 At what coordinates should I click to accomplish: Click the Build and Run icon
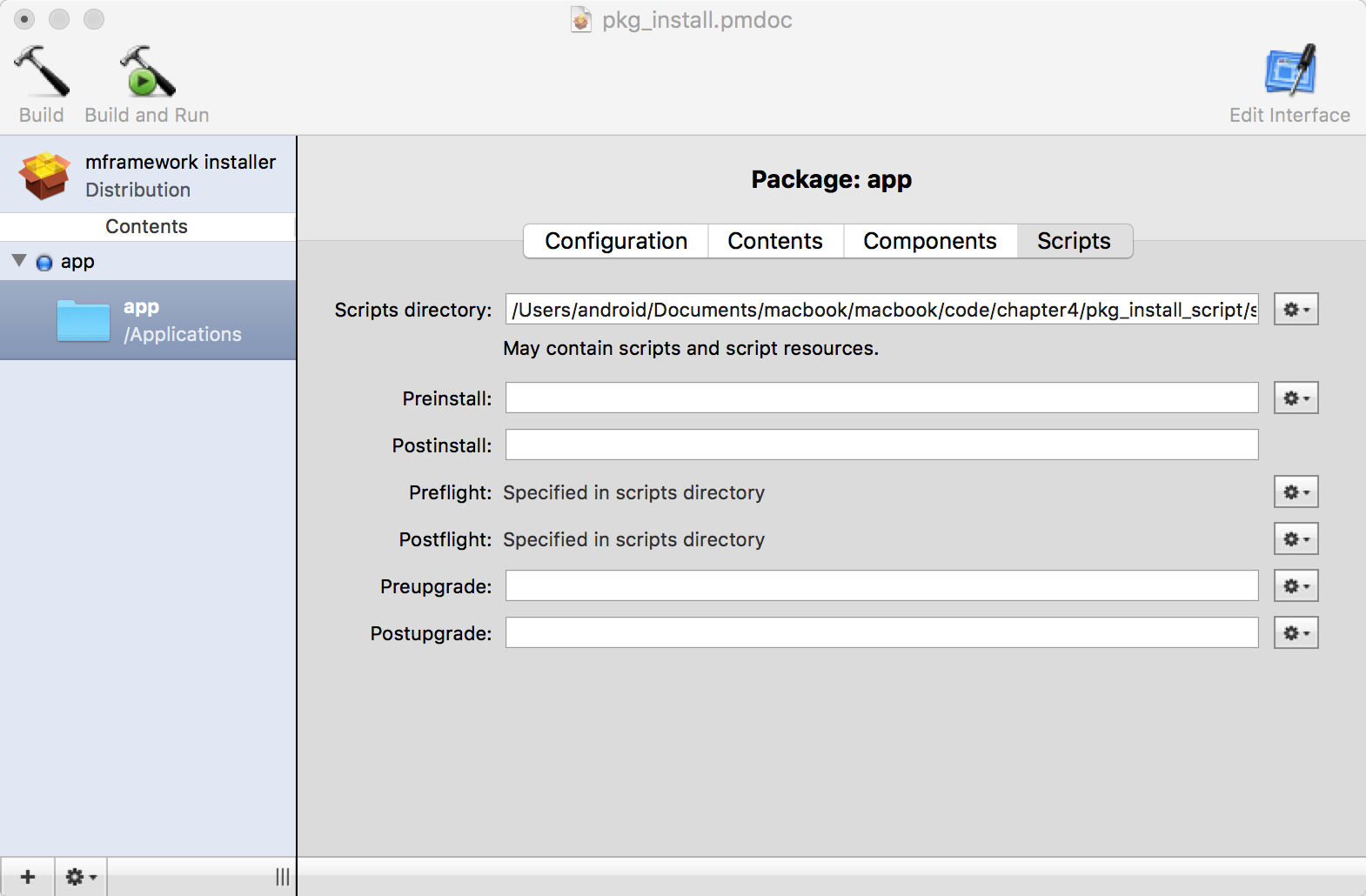click(x=147, y=71)
